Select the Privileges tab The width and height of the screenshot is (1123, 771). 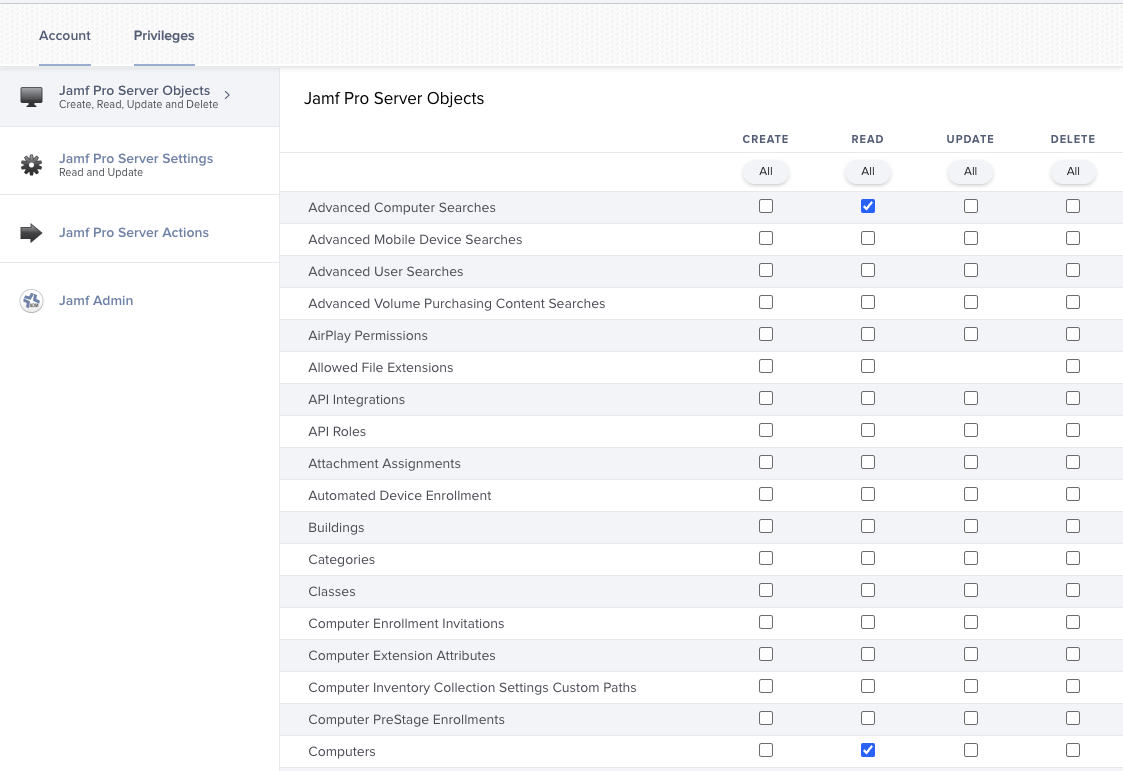163,35
